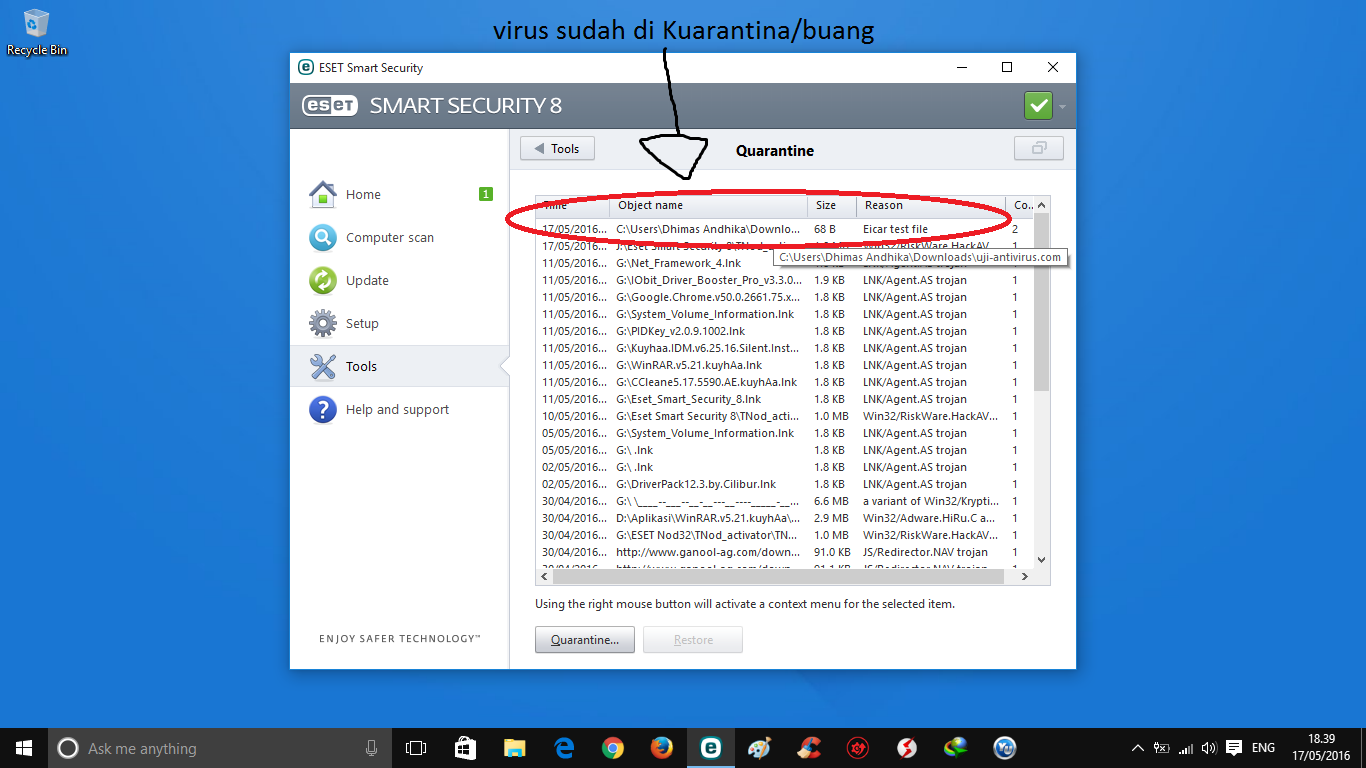
Task: Select the G:\Google.Chrome.v50 quarantine entry
Action: [x=785, y=297]
